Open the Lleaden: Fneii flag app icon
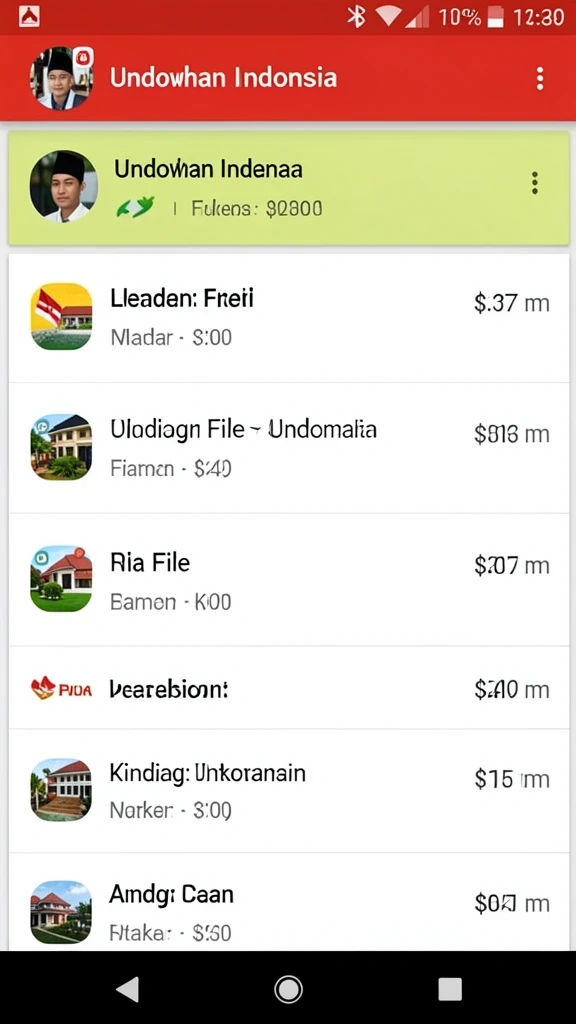Viewport: 576px width, 1024px height. pos(61,317)
